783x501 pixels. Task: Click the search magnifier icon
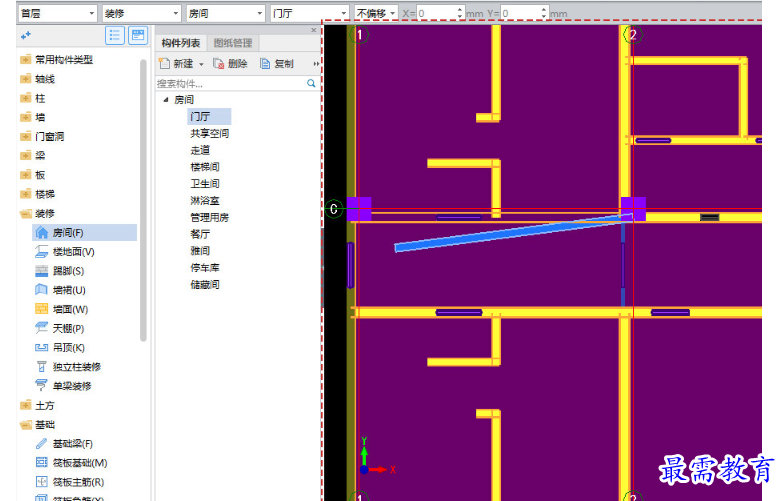click(x=311, y=83)
